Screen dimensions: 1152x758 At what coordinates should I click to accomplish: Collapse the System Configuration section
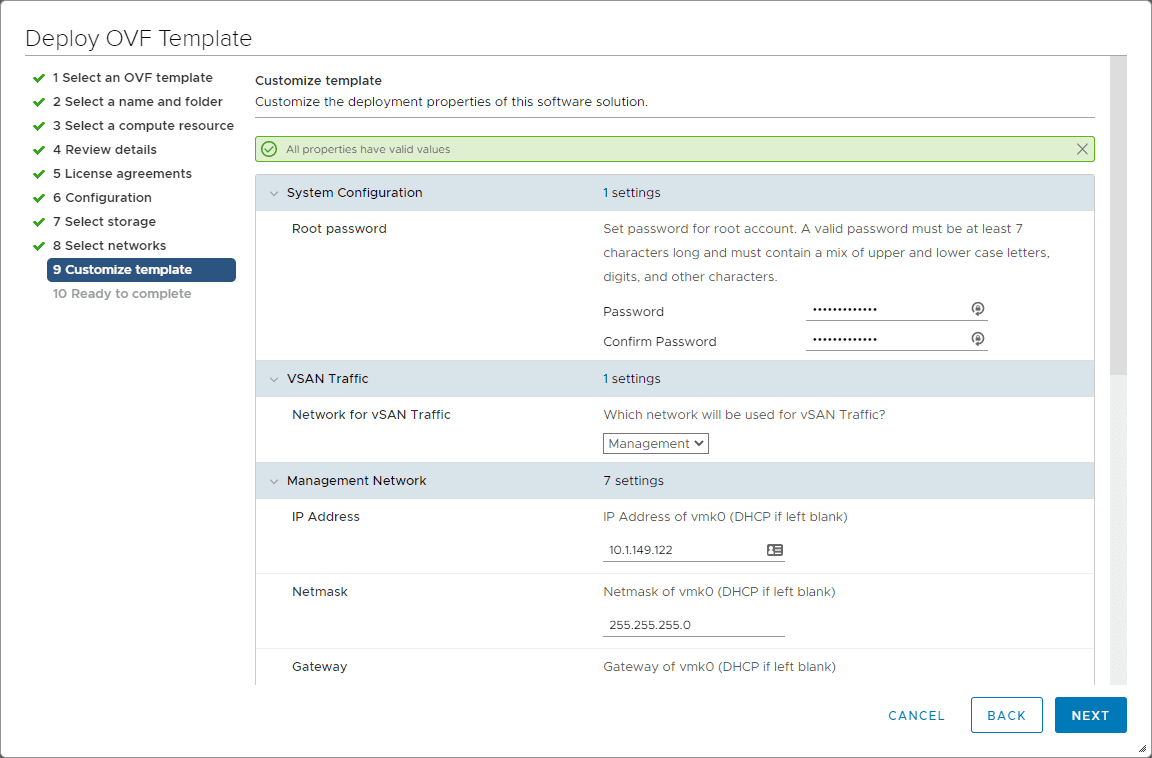[x=274, y=193]
